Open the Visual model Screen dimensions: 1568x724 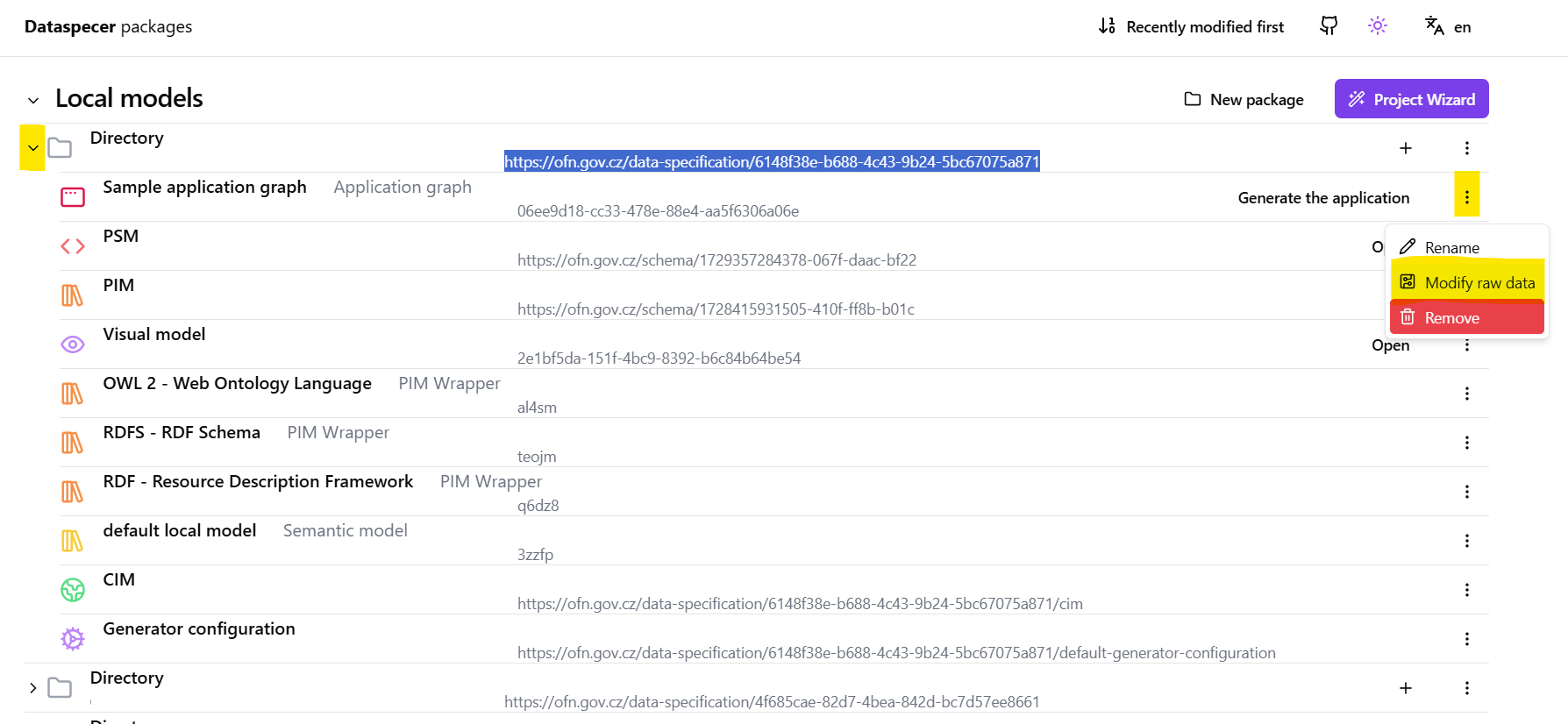1390,345
